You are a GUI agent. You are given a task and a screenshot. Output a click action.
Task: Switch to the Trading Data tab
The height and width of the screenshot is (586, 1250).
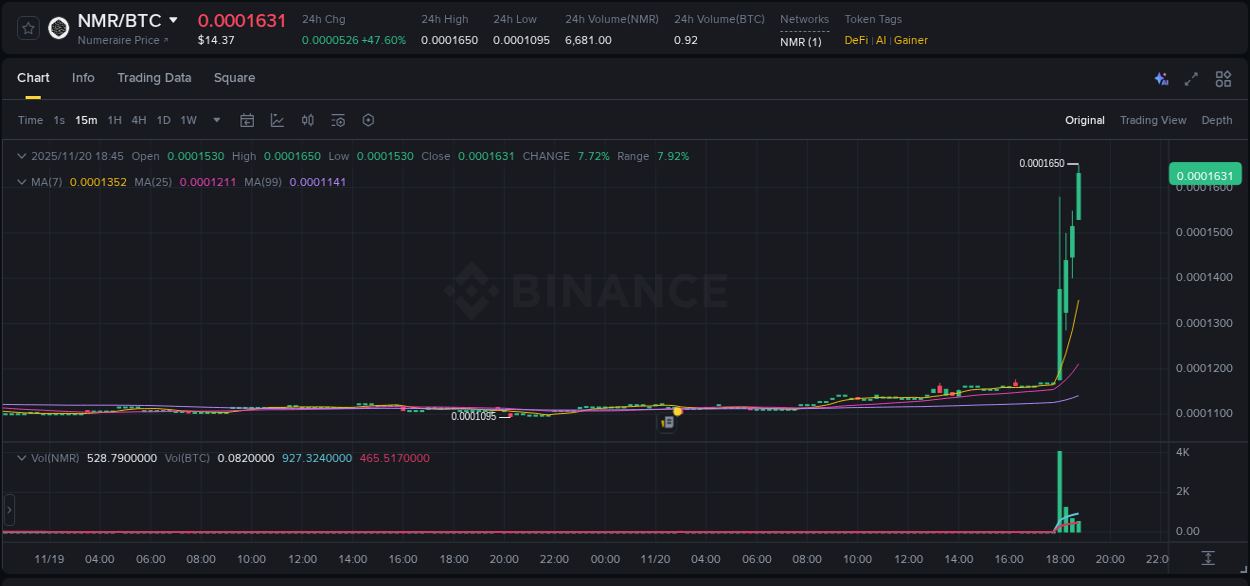point(154,78)
